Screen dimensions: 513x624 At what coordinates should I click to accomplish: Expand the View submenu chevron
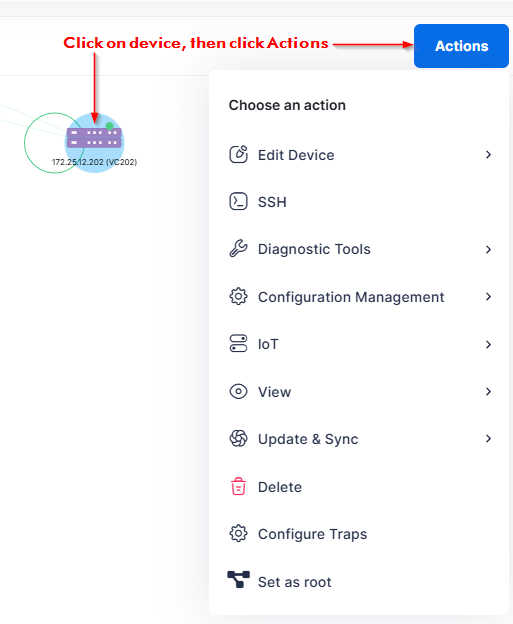[488, 392]
